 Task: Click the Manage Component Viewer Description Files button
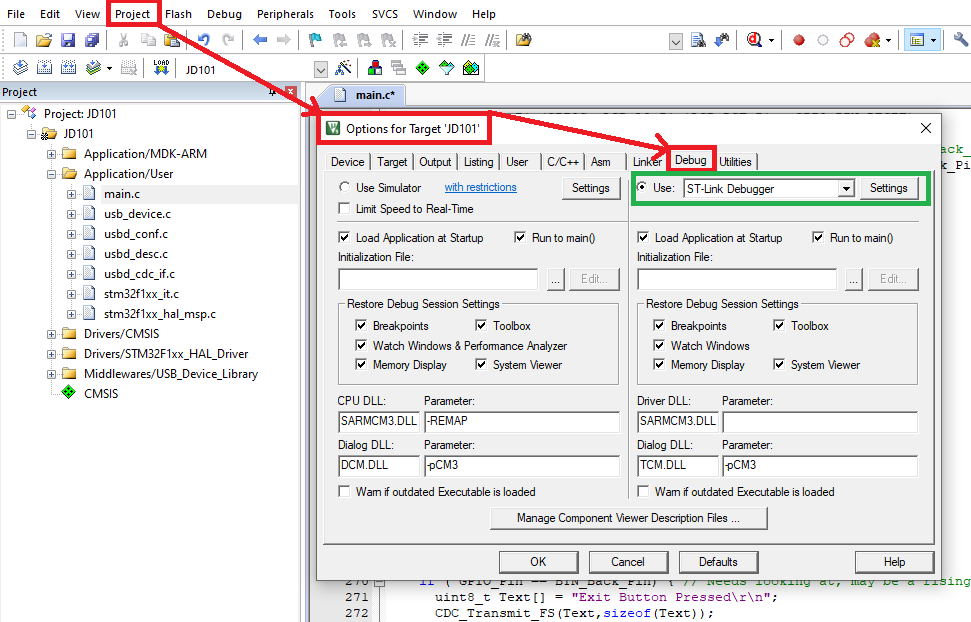pos(628,518)
